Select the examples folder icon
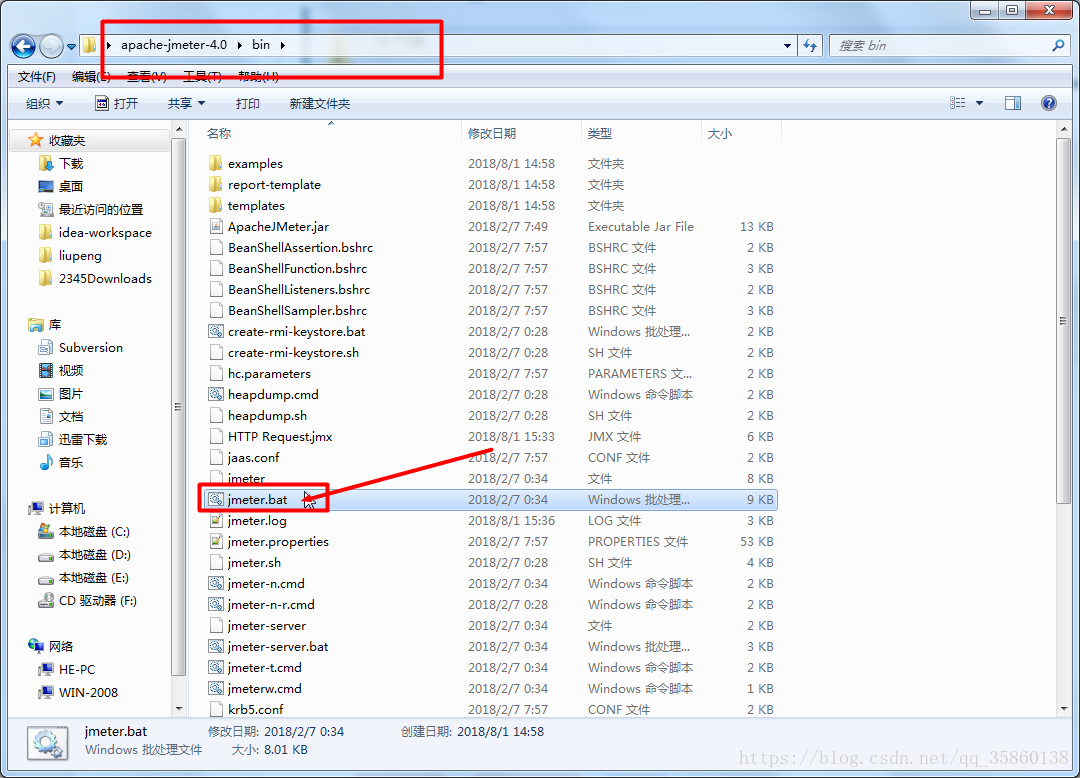This screenshot has height=778, width=1080. (216, 163)
